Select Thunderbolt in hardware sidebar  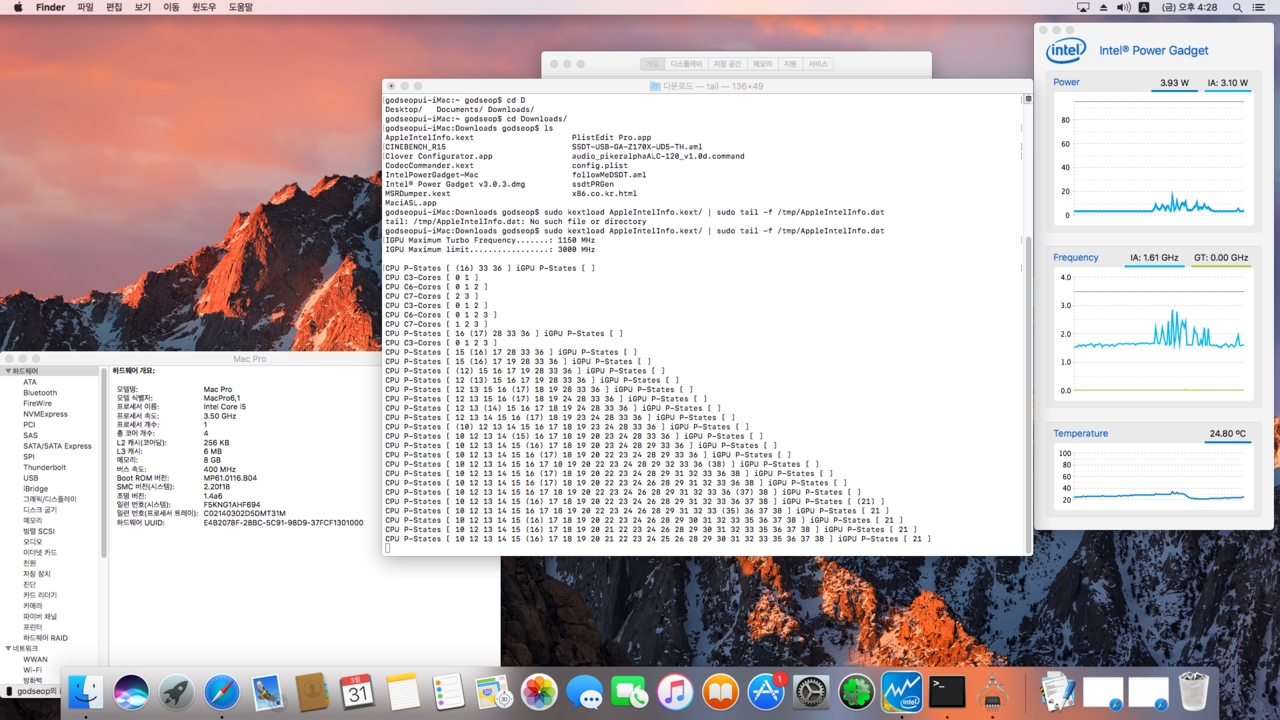coord(44,467)
